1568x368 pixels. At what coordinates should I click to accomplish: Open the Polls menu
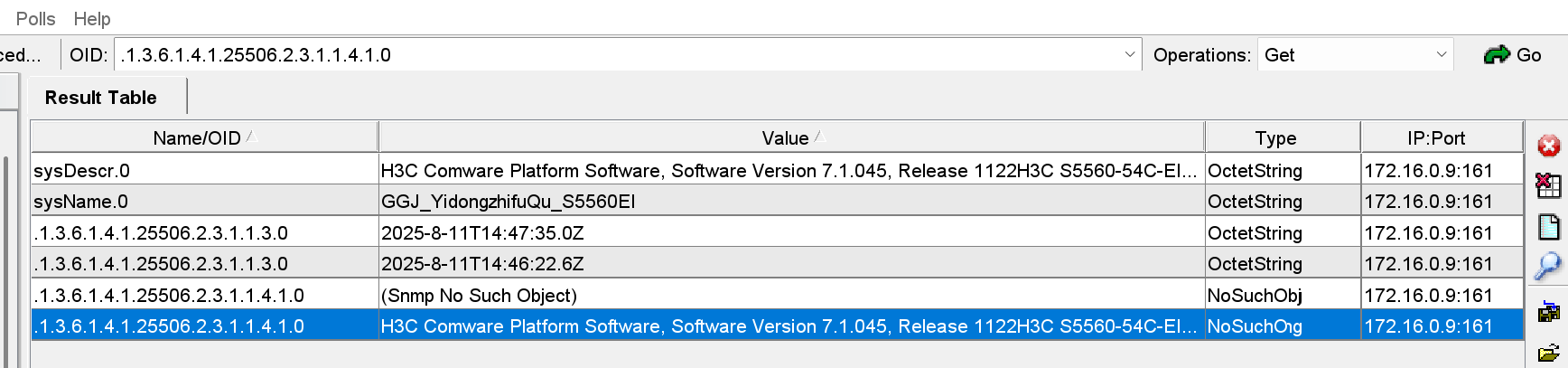[x=35, y=19]
